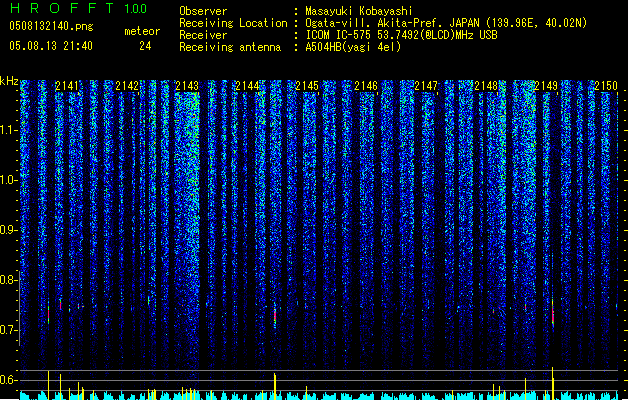
Task: Click the 0.8 frequency axis label
Action: click(x=8, y=280)
